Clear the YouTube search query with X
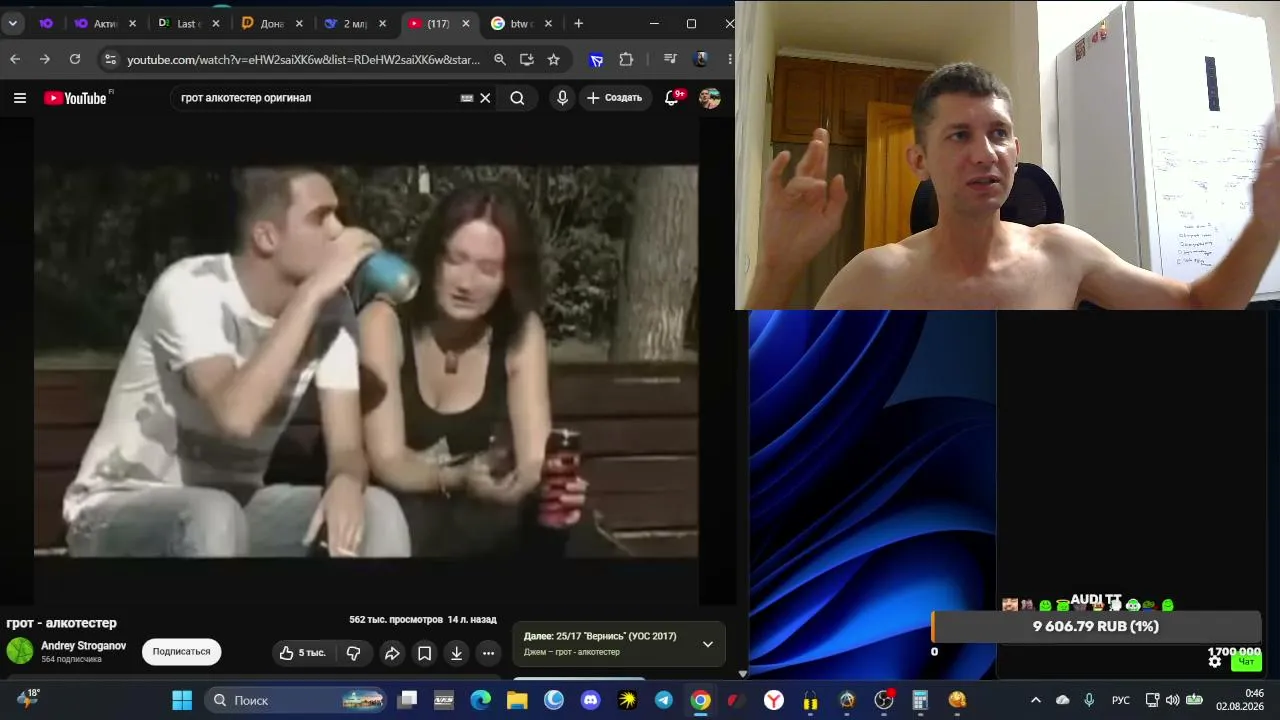1280x720 pixels. click(485, 98)
